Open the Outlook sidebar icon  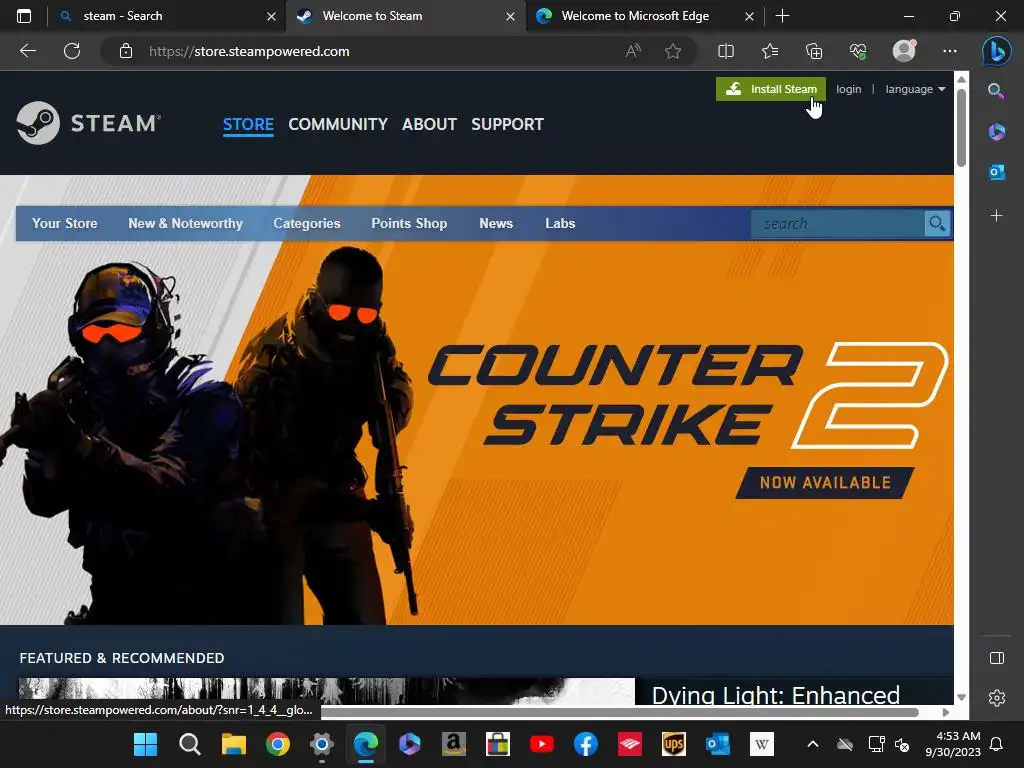[x=997, y=172]
